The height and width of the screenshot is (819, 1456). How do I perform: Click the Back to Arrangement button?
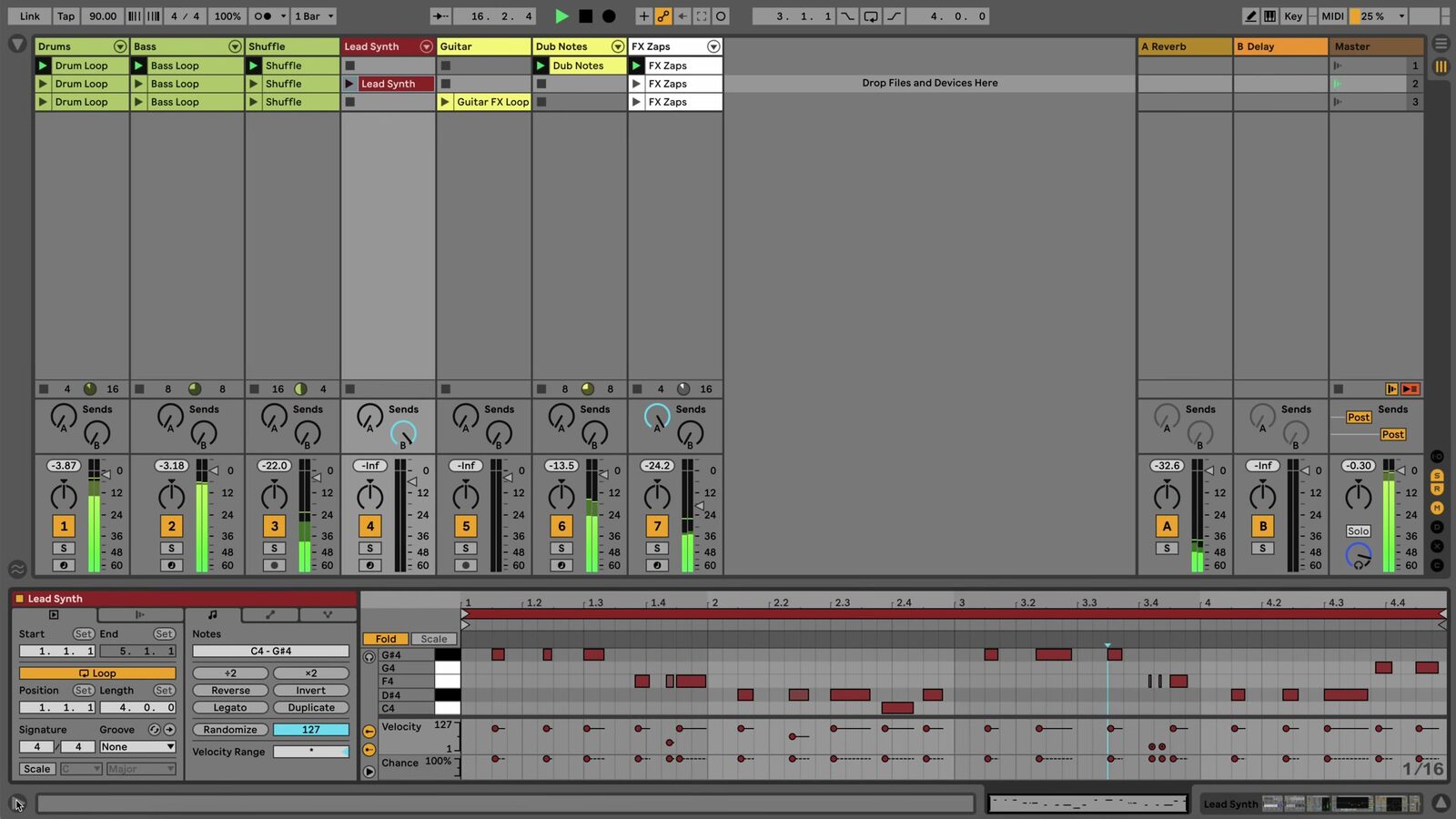(1410, 389)
